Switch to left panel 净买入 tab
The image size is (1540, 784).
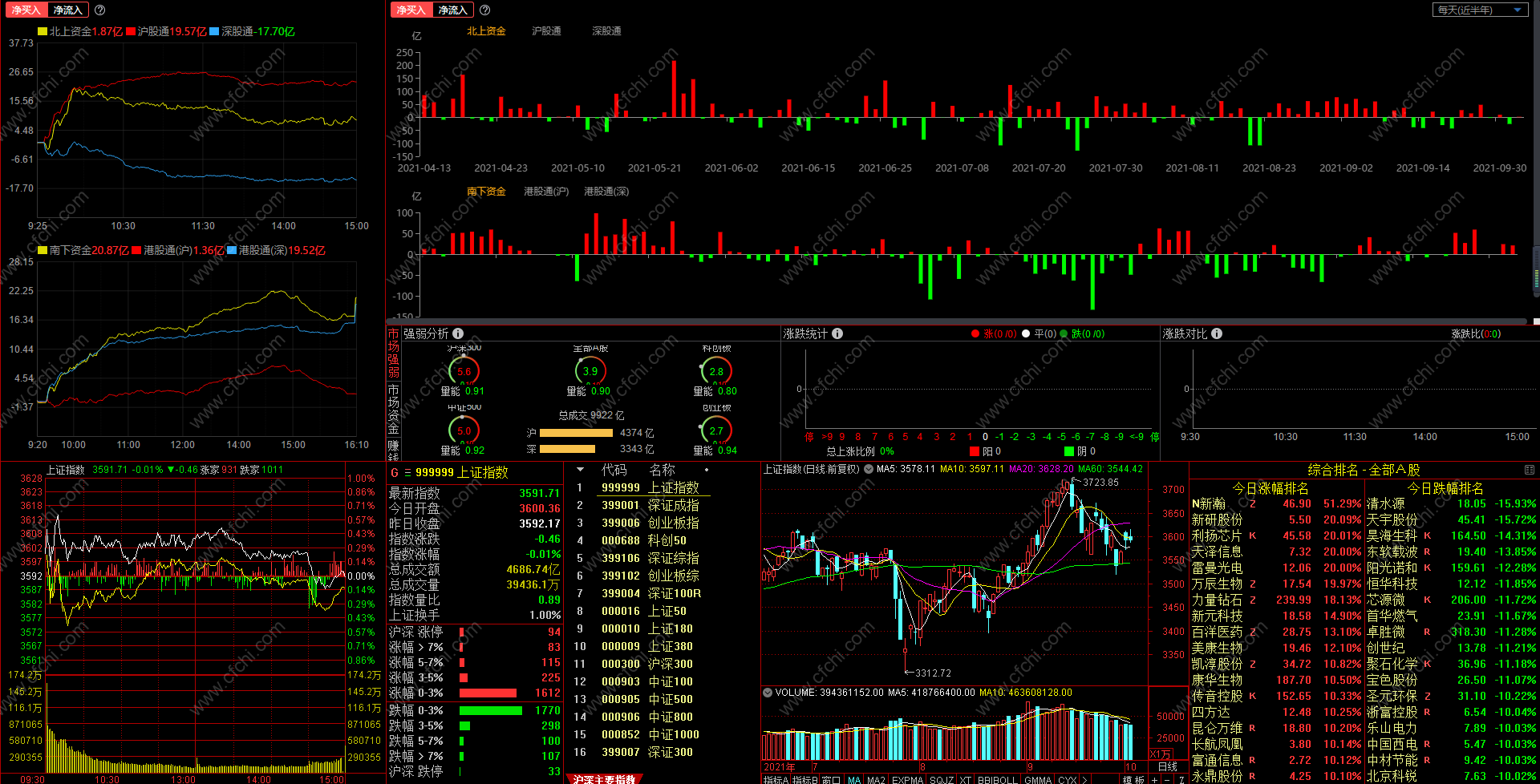26,10
